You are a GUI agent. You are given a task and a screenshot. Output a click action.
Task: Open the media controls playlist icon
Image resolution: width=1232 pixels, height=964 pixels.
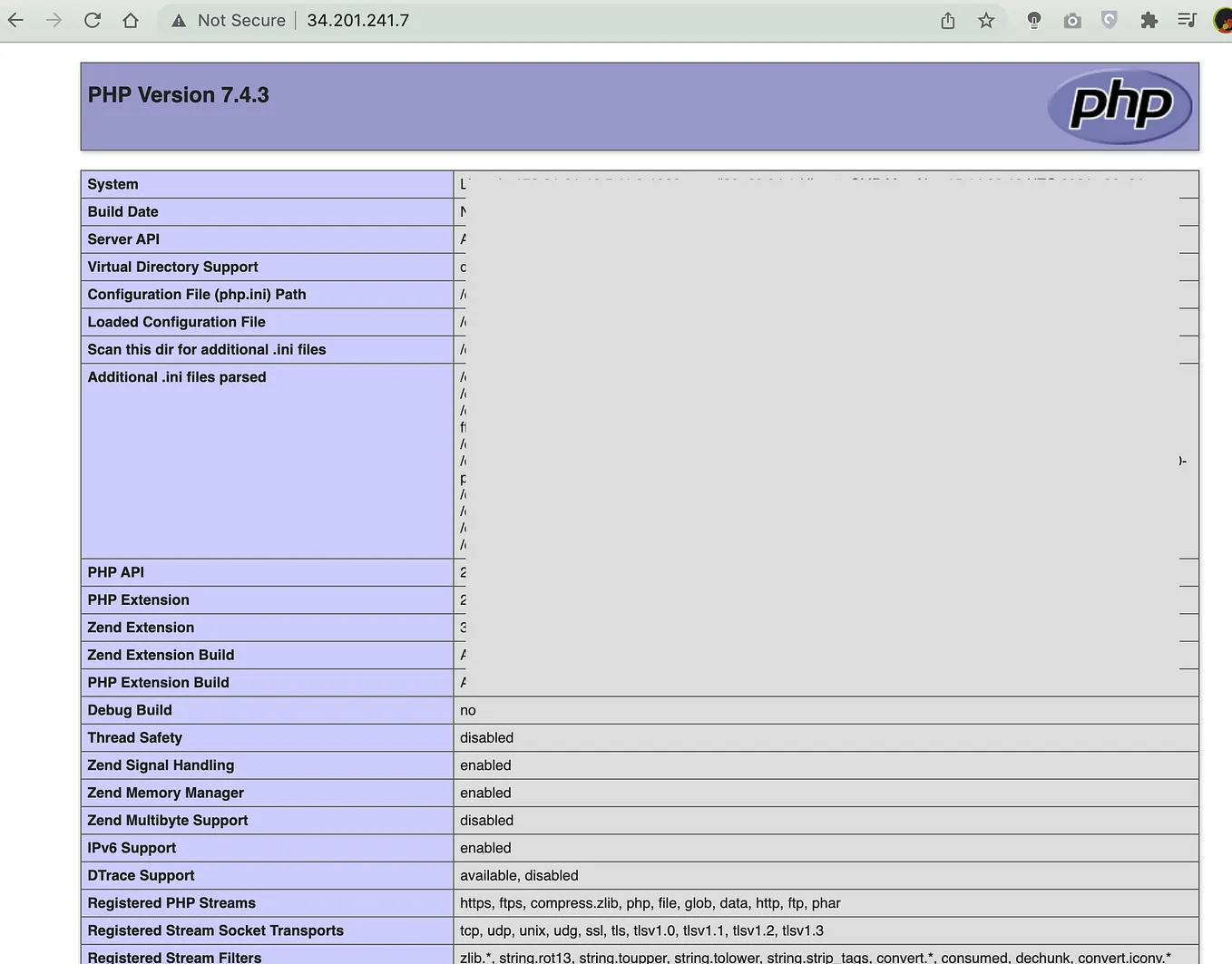tap(1187, 20)
